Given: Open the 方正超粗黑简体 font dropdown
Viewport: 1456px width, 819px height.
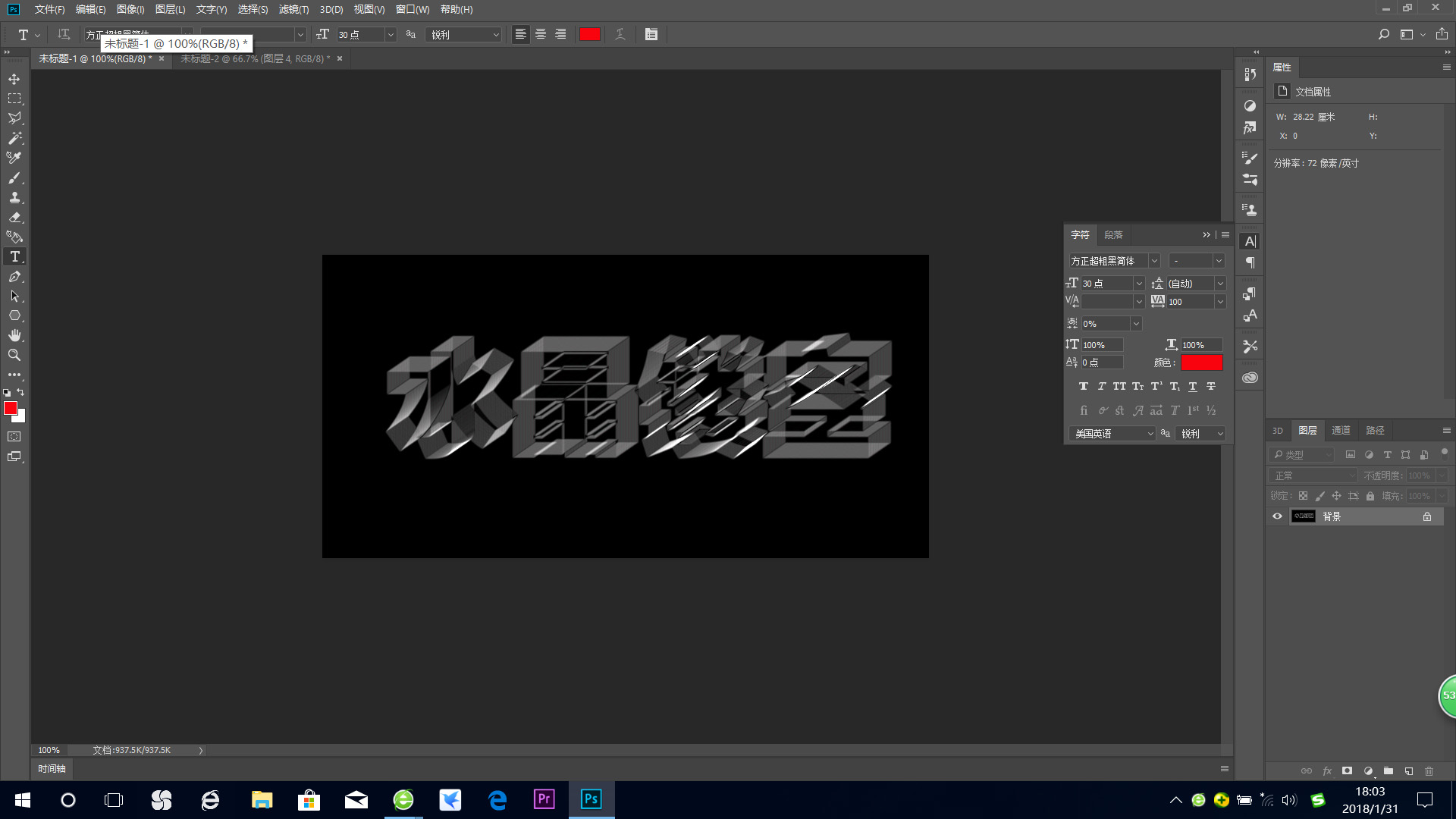Looking at the screenshot, I should pos(1153,261).
